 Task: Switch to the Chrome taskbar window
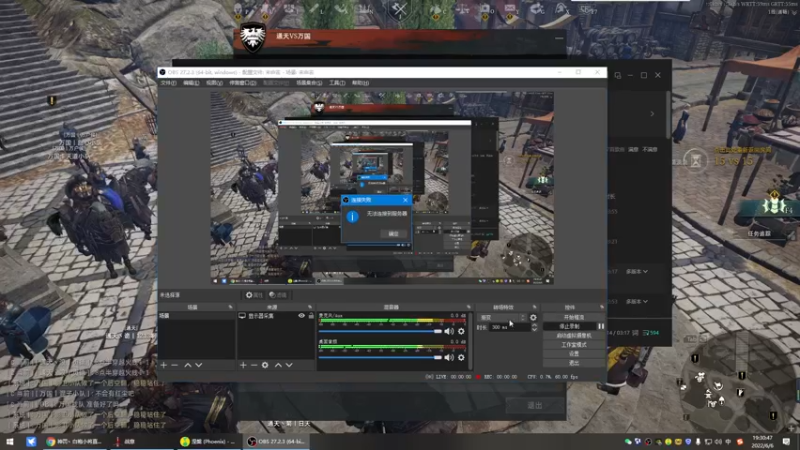[74, 441]
